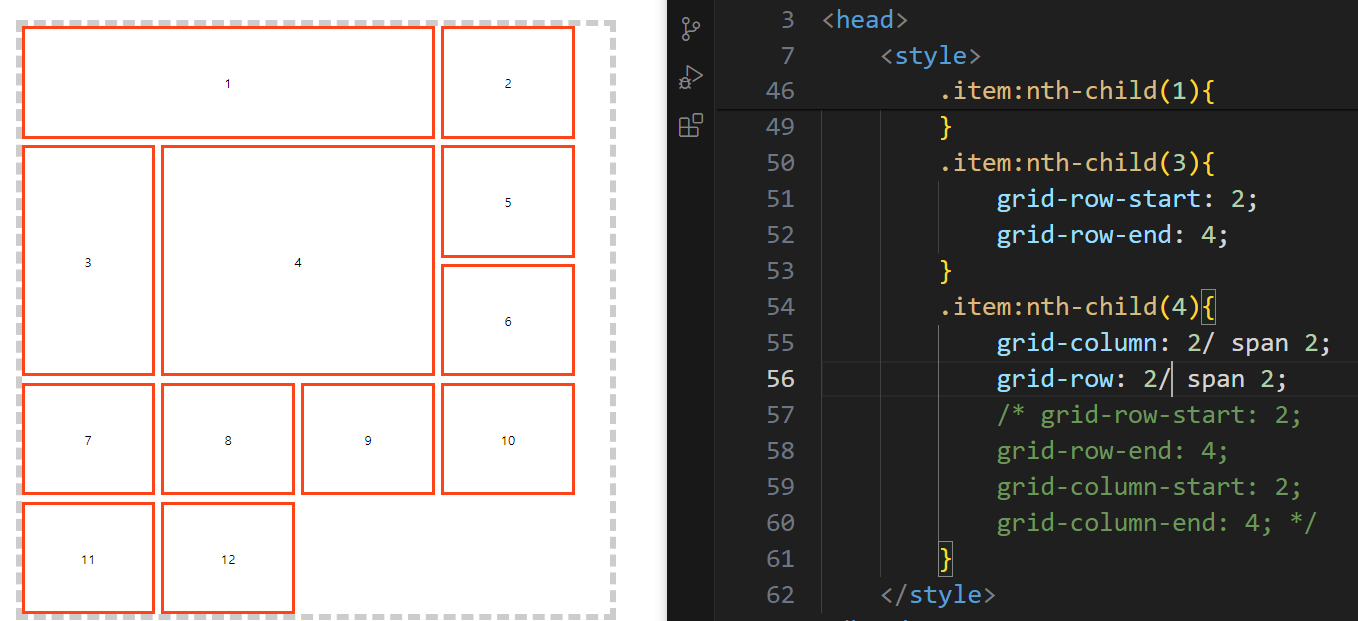
Task: Open the Source Control view icon
Action: (x=690, y=29)
